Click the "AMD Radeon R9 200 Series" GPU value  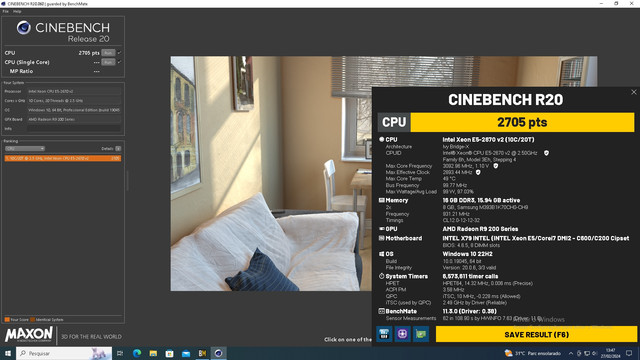(x=480, y=229)
